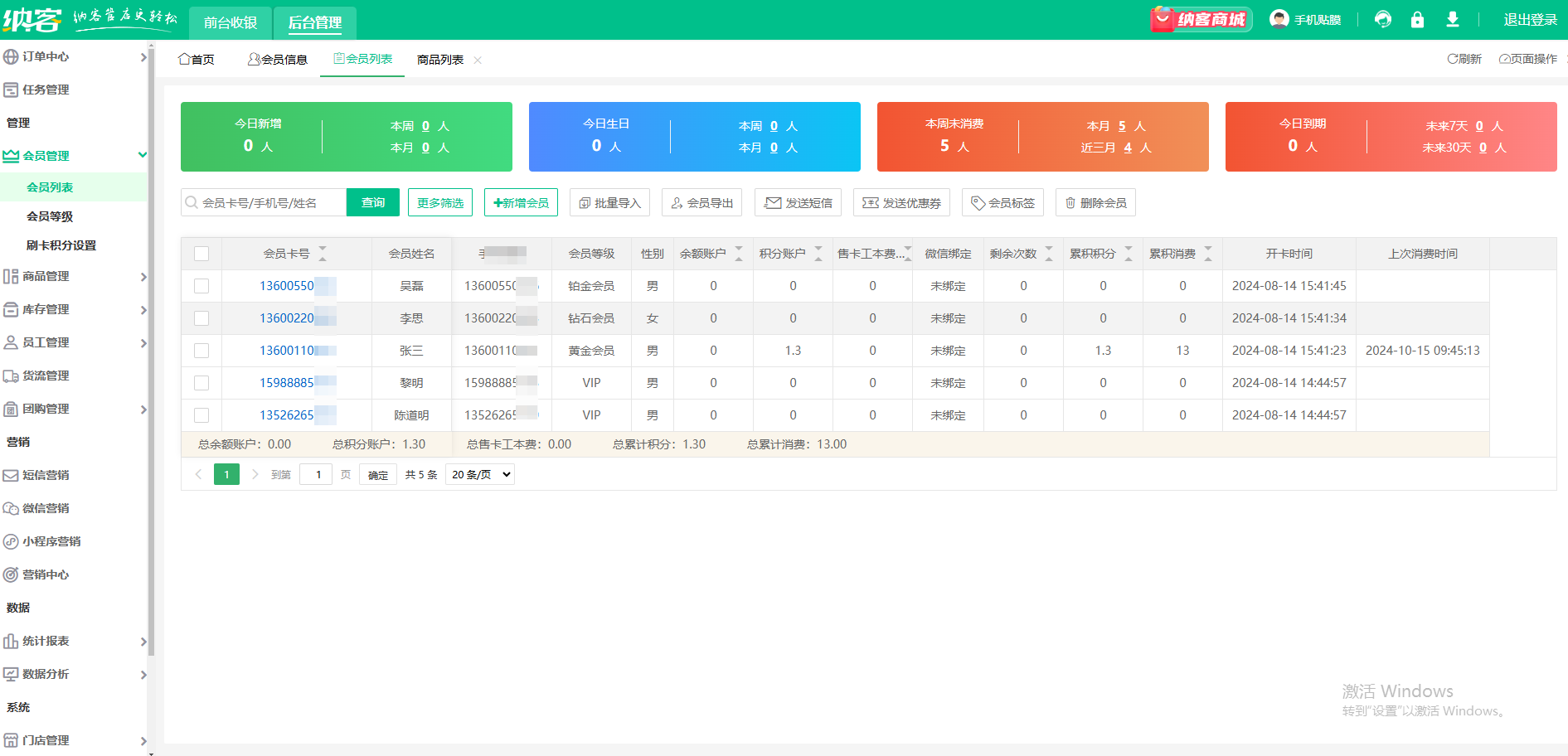Check the box for member 吴磊
1568x756 pixels.
pos(201,286)
